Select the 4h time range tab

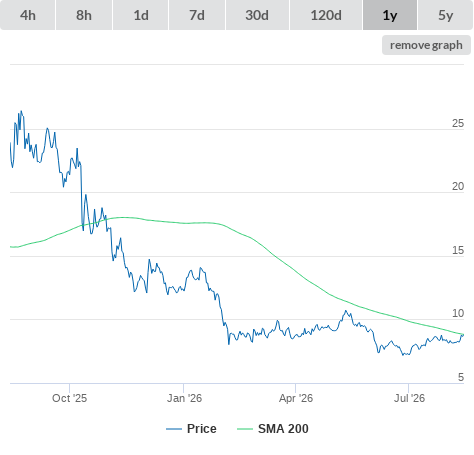[28, 15]
